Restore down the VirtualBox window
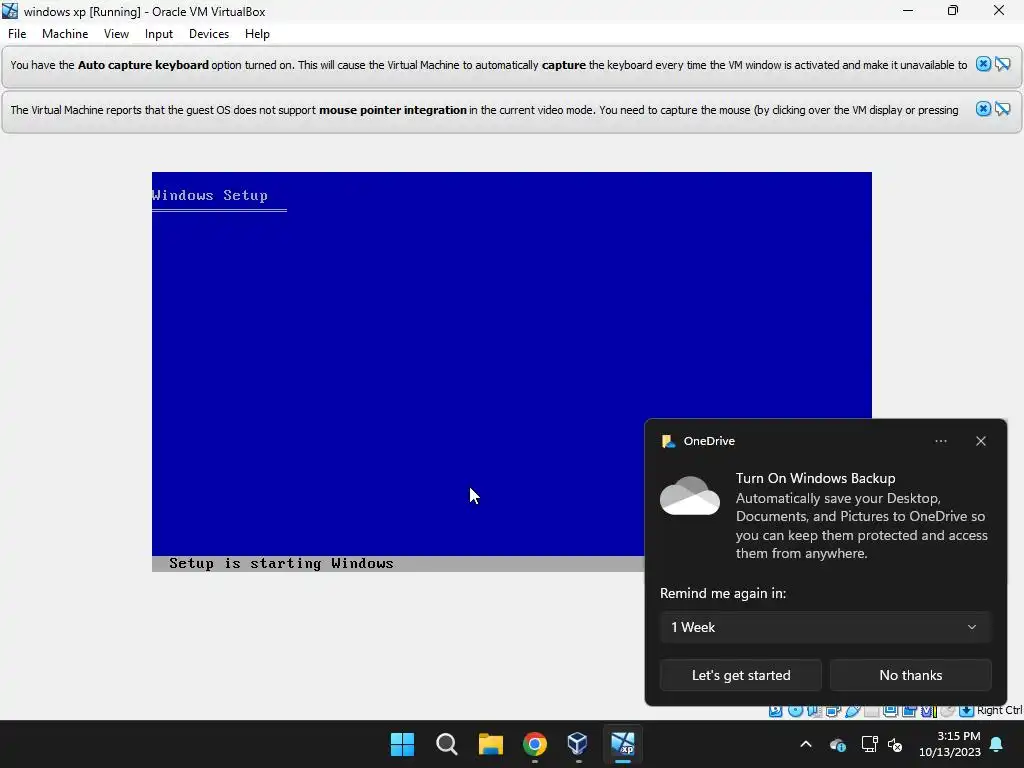 tap(953, 10)
